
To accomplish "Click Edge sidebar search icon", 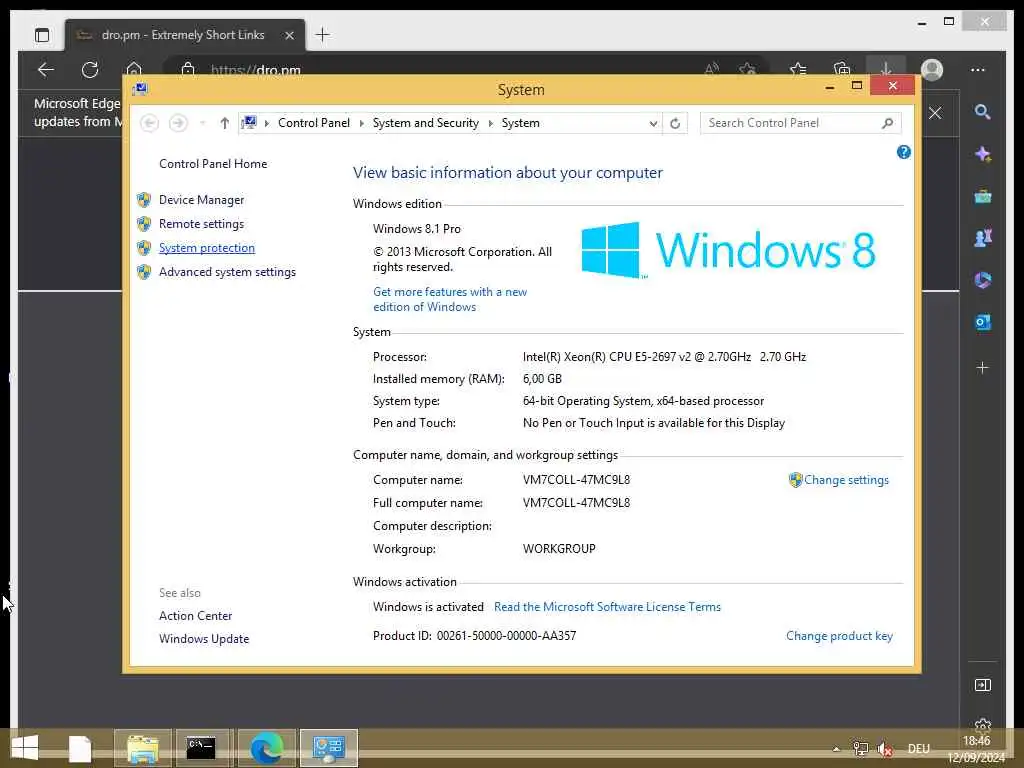I will pos(983,112).
